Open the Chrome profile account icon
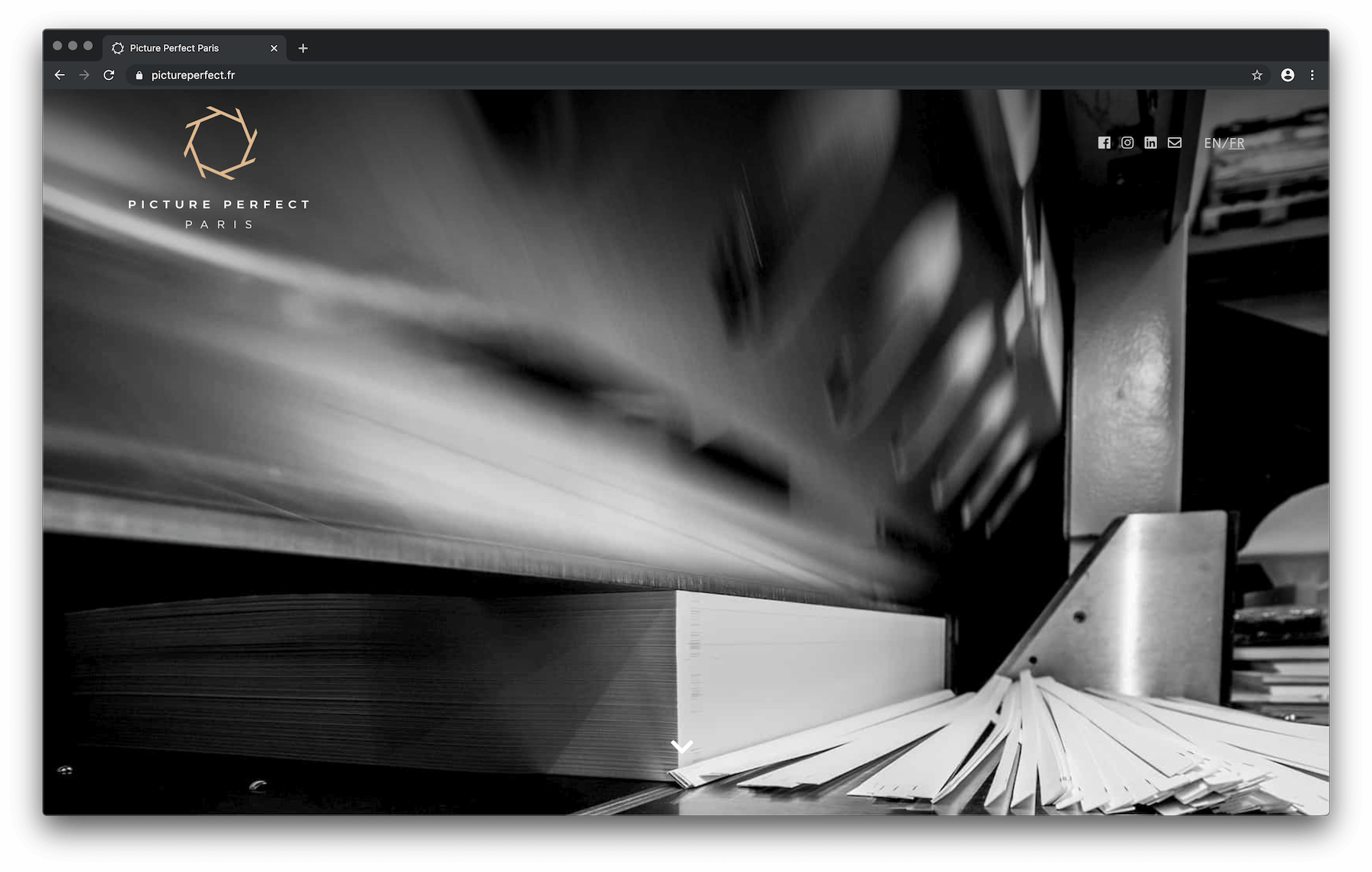This screenshot has height=872, width=1372. pyautogui.click(x=1287, y=75)
